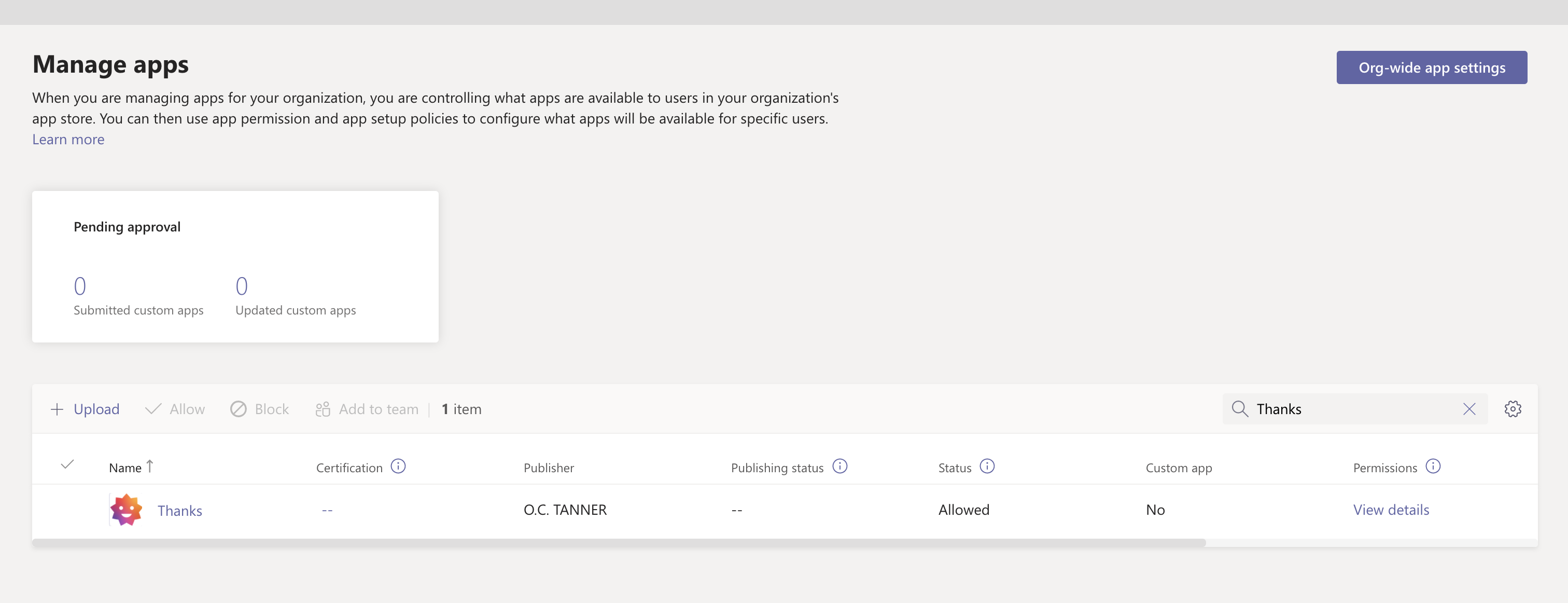This screenshot has height=603, width=1568.
Task: Click the horizontal scrollbar under the table
Action: pos(618,542)
